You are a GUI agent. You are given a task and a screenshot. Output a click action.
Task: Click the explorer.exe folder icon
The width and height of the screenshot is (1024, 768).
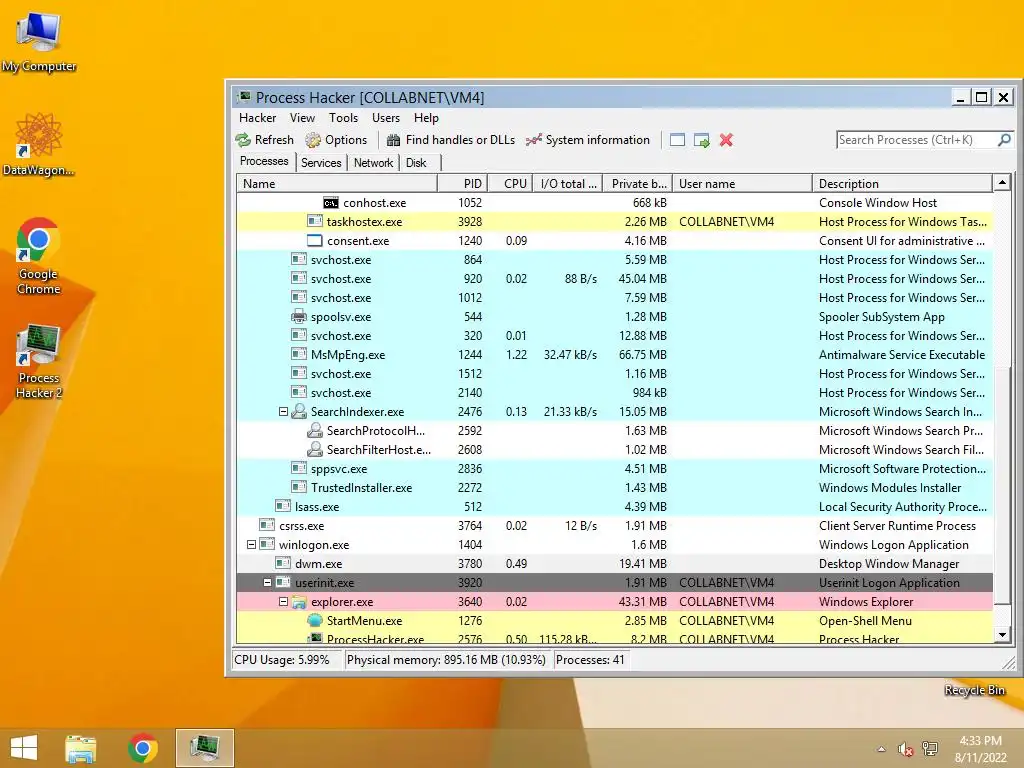coord(299,601)
